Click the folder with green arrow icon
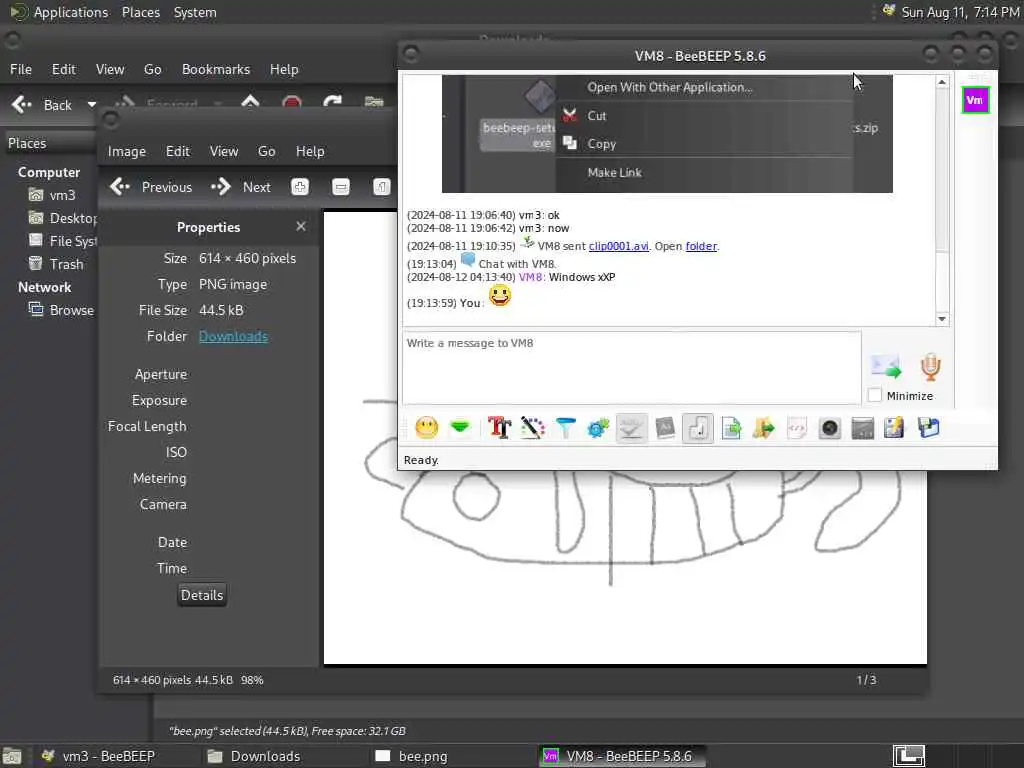 763,428
